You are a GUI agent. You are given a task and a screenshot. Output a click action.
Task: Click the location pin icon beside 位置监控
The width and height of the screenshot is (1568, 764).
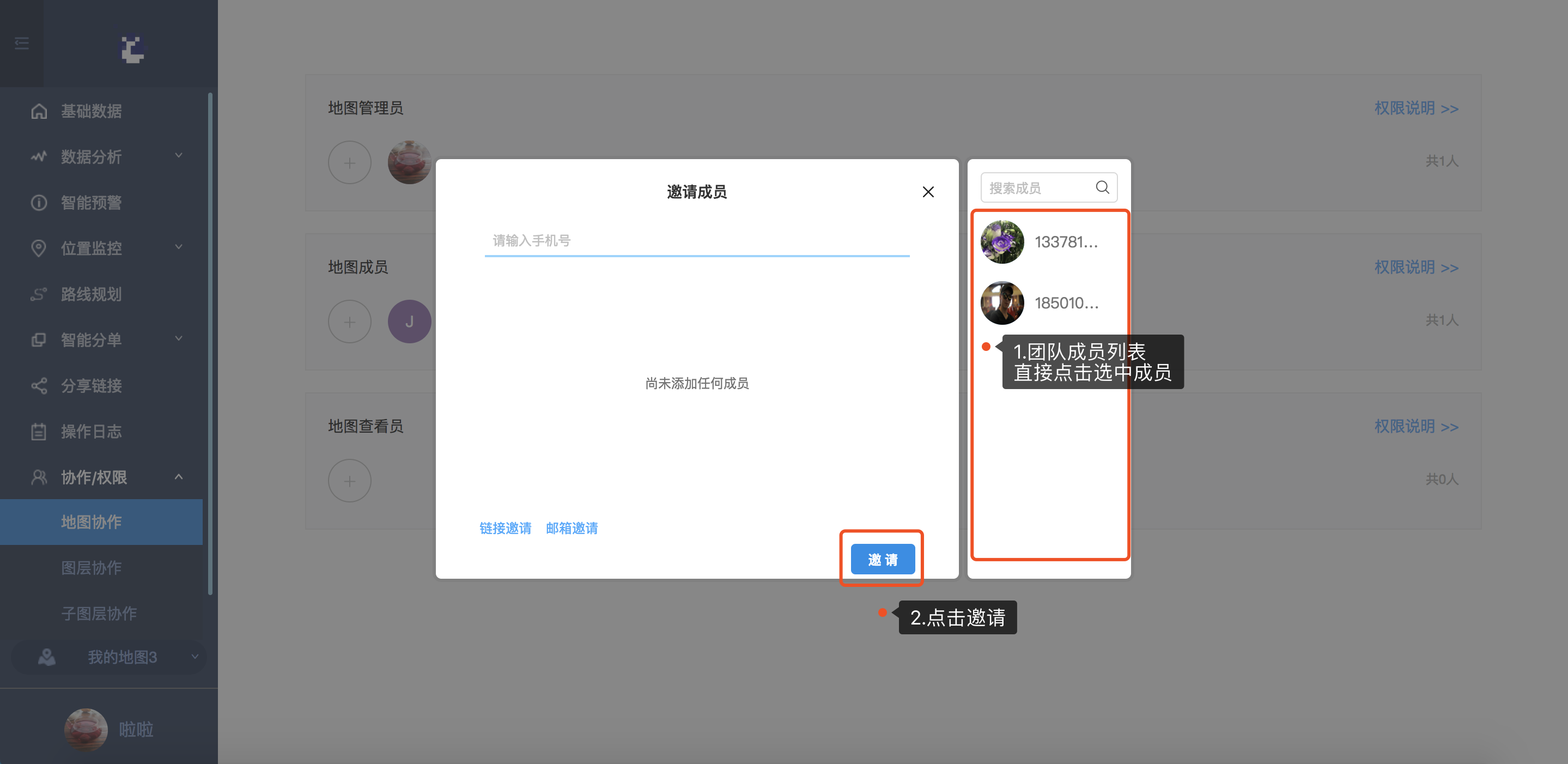[39, 248]
